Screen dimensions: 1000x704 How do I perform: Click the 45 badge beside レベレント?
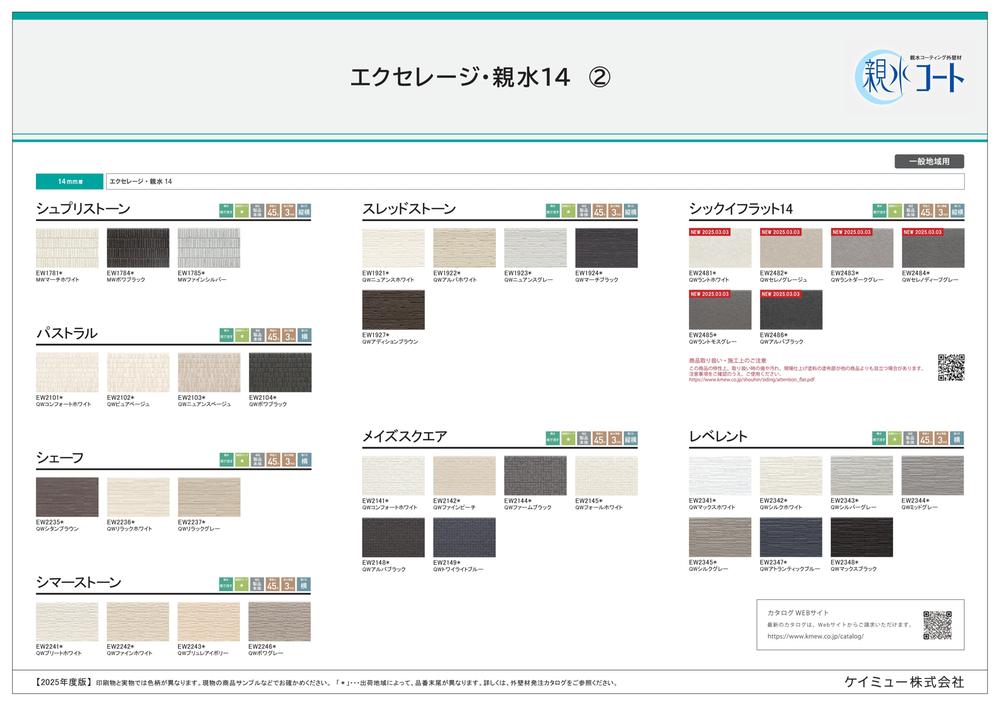pos(926,438)
